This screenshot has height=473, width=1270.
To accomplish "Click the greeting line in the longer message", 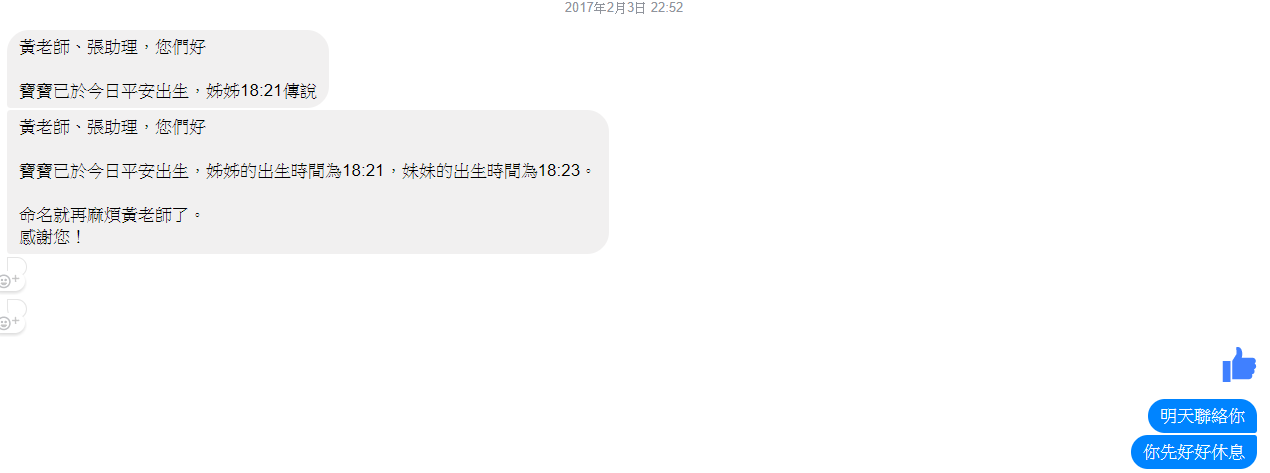I will coord(112,127).
